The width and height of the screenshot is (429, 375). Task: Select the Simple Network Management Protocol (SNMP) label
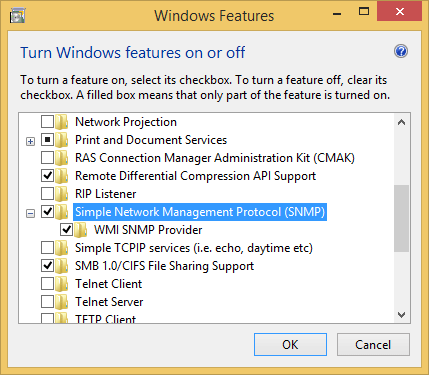pos(200,212)
